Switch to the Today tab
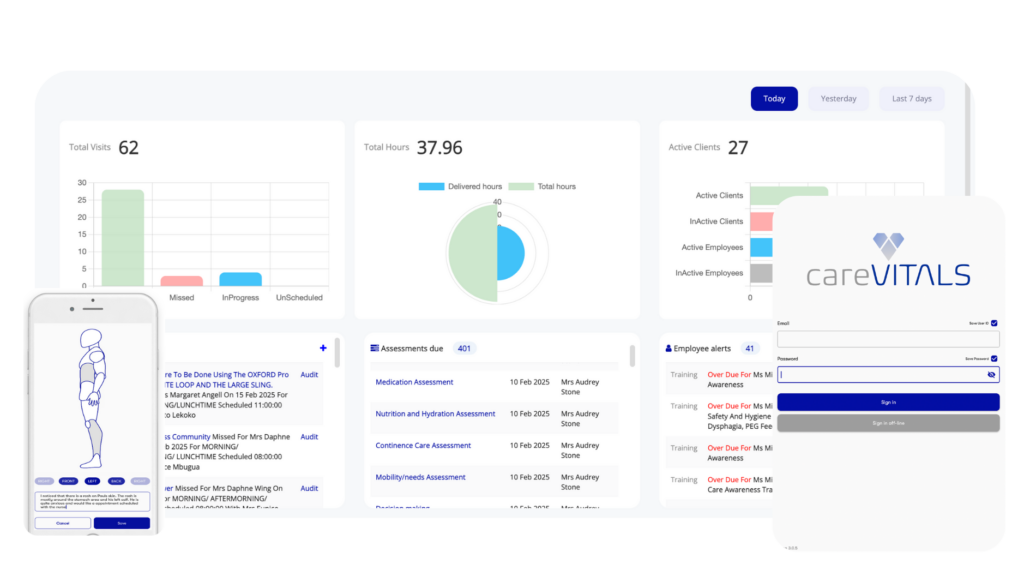 point(774,98)
